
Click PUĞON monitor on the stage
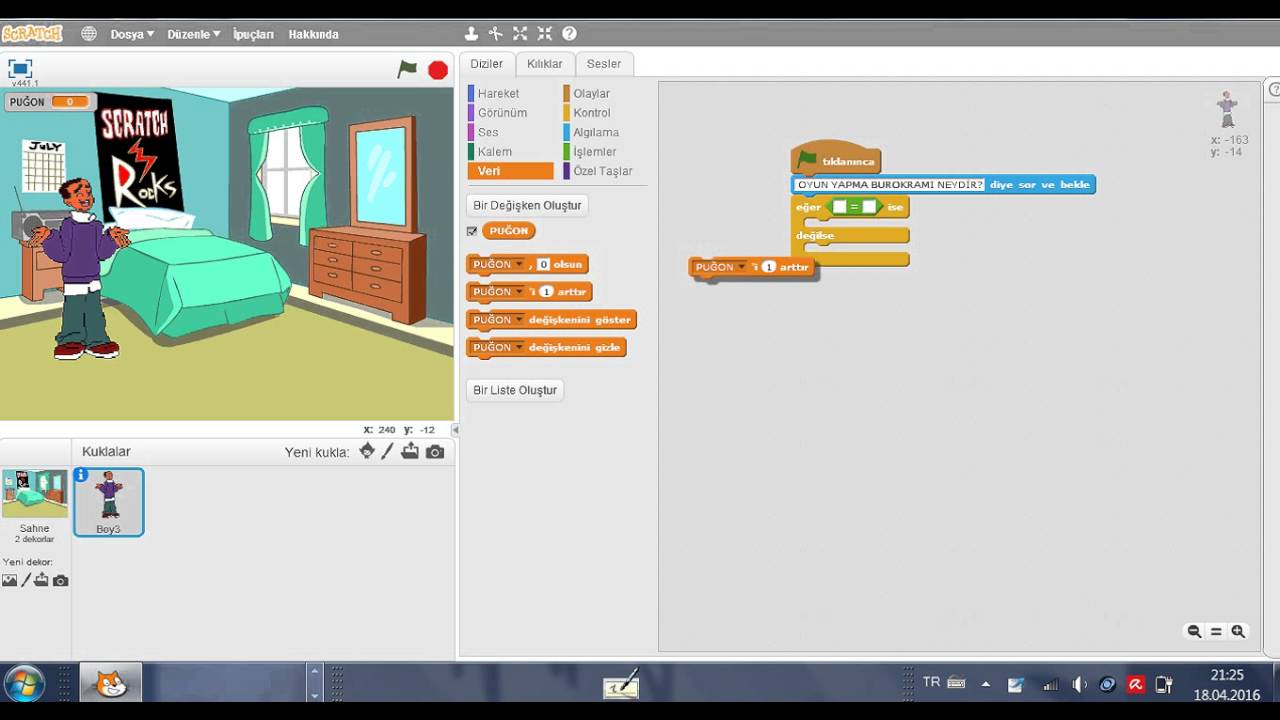click(50, 102)
